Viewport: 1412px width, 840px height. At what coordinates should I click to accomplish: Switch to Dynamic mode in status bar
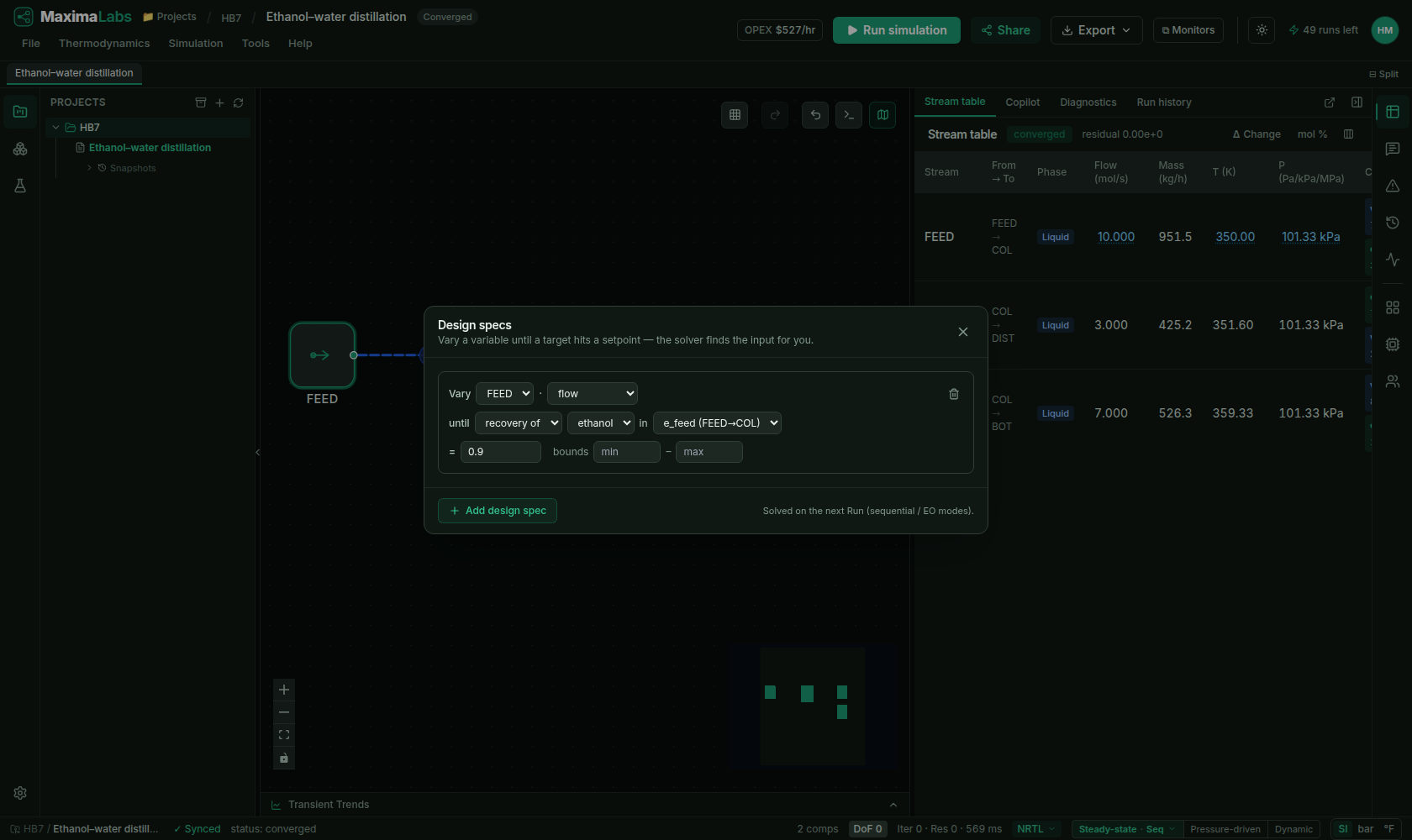point(1293,829)
